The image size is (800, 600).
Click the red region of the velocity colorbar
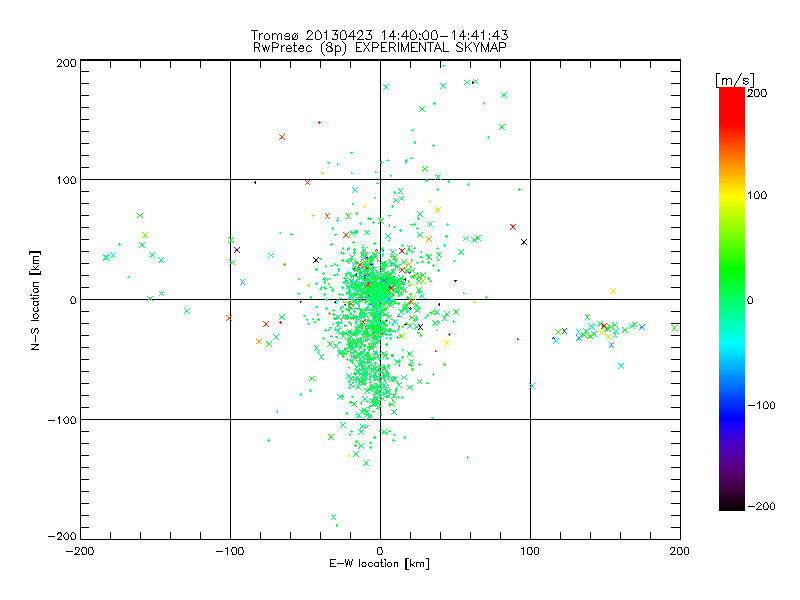(732, 105)
